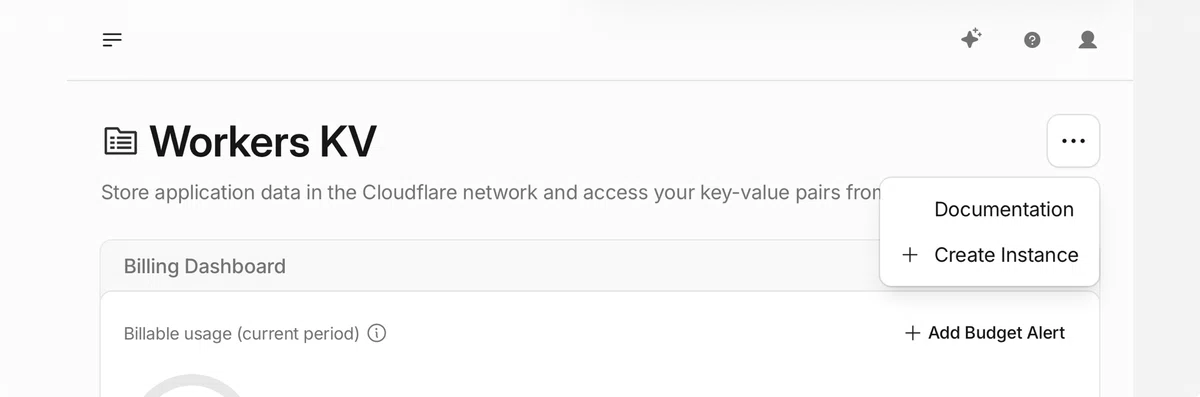Click the Workers KV page title
Image resolution: width=1200 pixels, height=397 pixels.
tap(263, 141)
